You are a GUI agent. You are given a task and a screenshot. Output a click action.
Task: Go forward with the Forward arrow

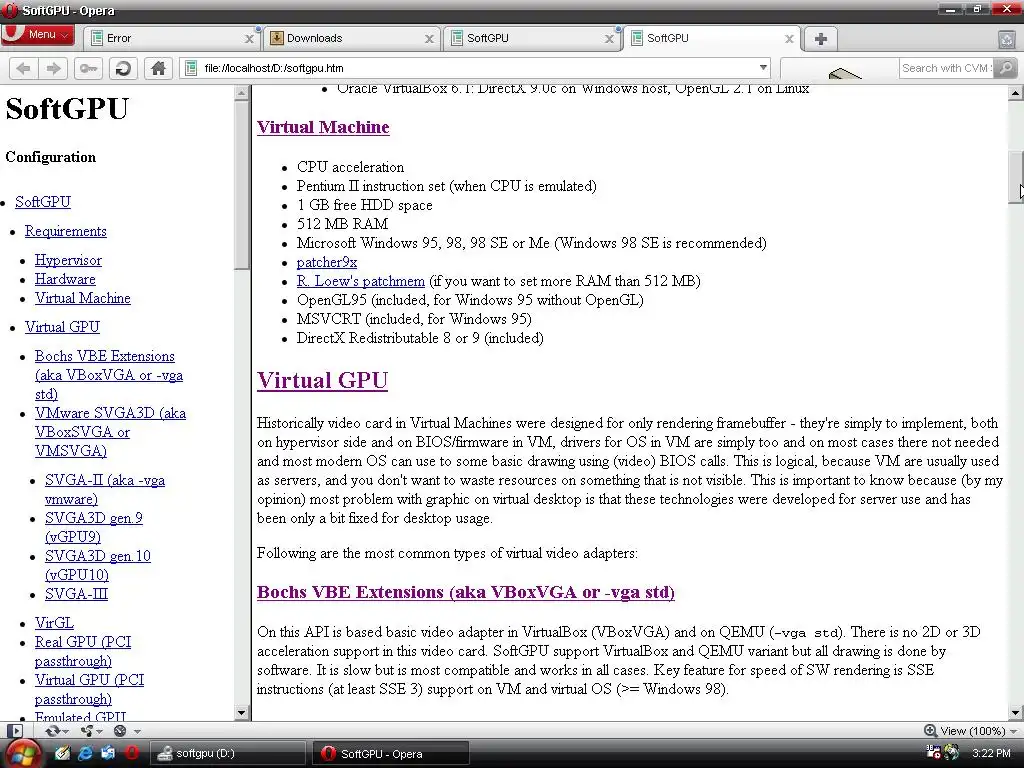(x=53, y=68)
